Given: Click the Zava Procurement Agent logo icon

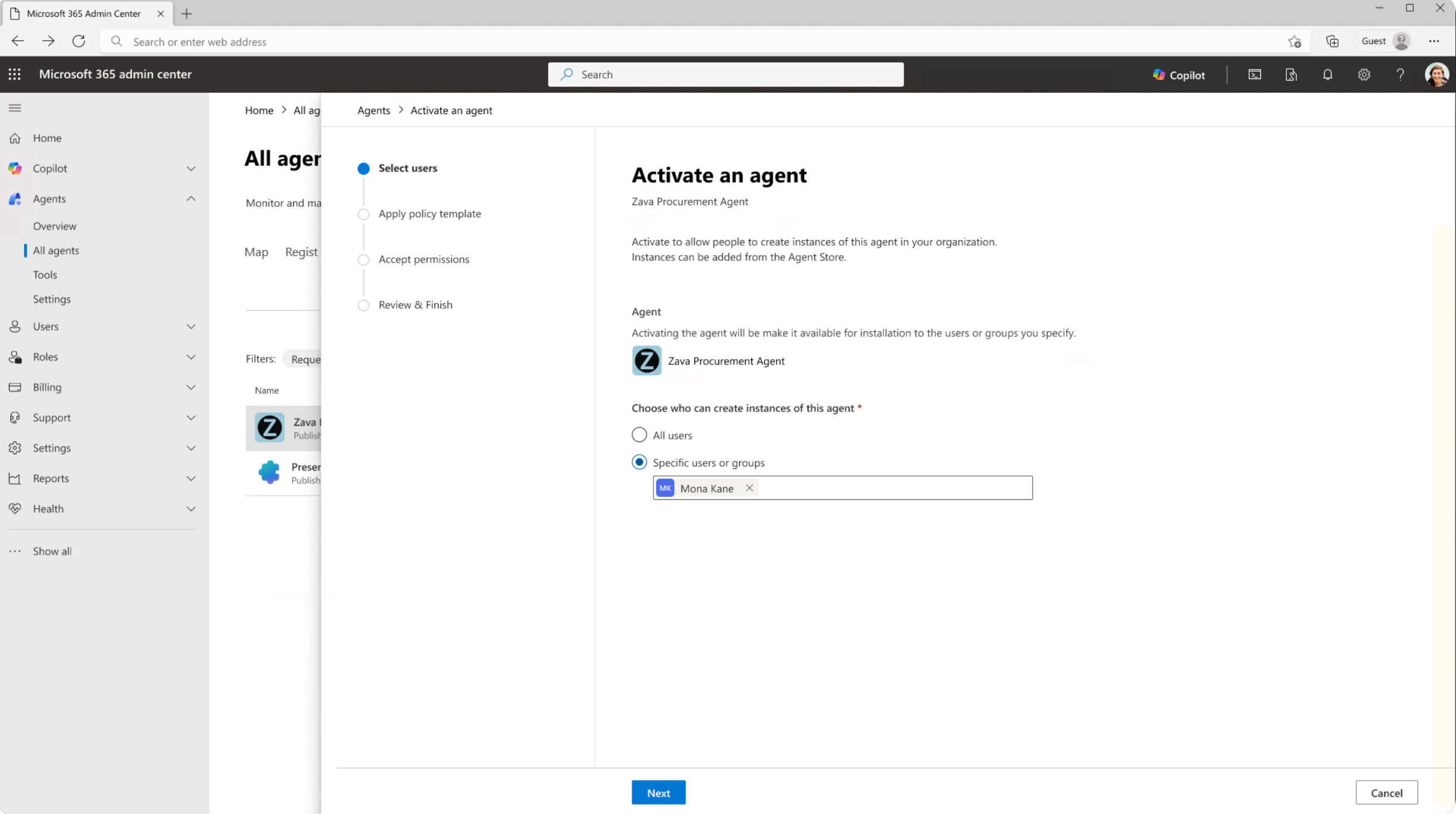Looking at the screenshot, I should click(647, 360).
